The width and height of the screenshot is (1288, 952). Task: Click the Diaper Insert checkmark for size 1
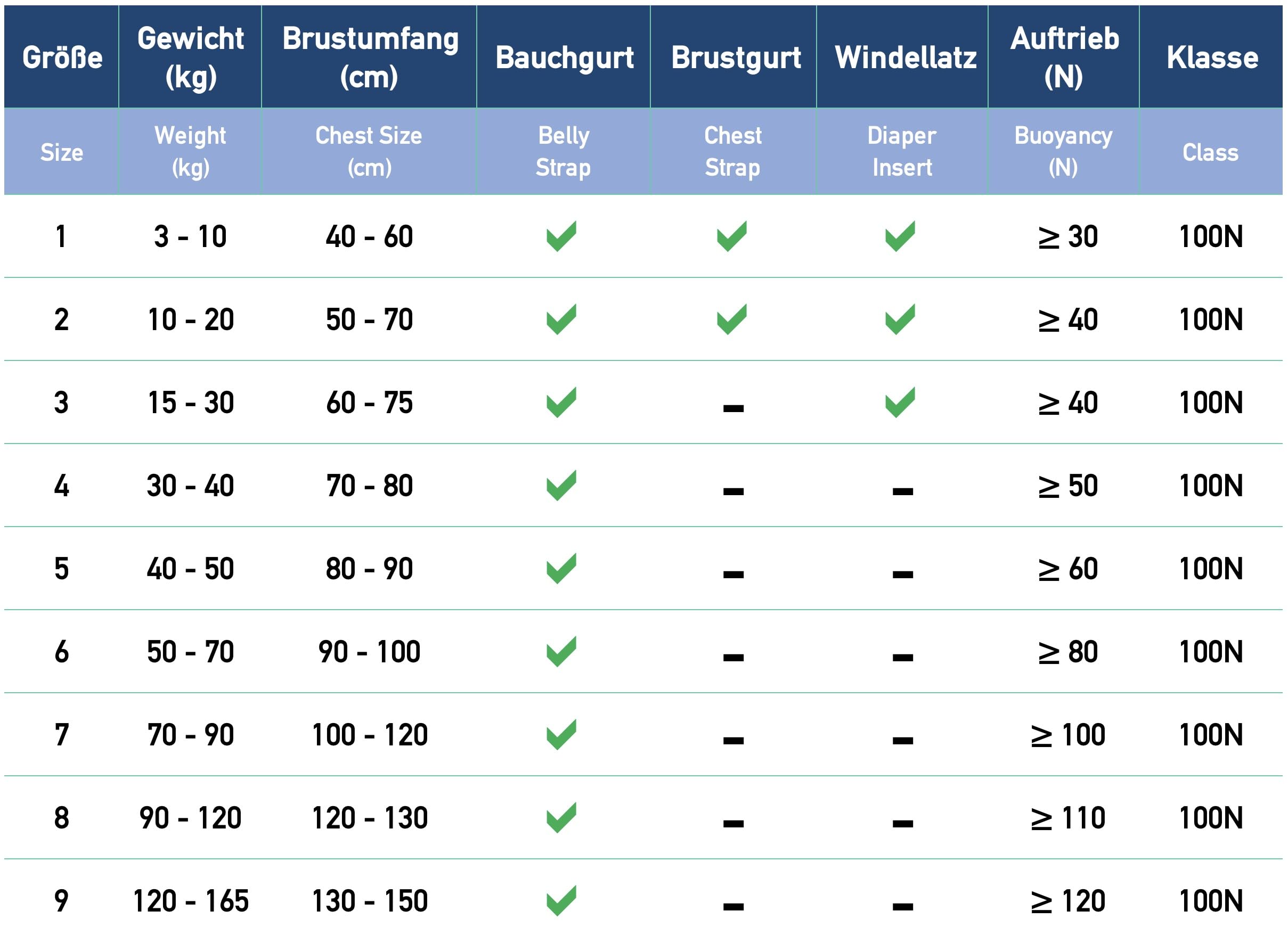[x=900, y=236]
